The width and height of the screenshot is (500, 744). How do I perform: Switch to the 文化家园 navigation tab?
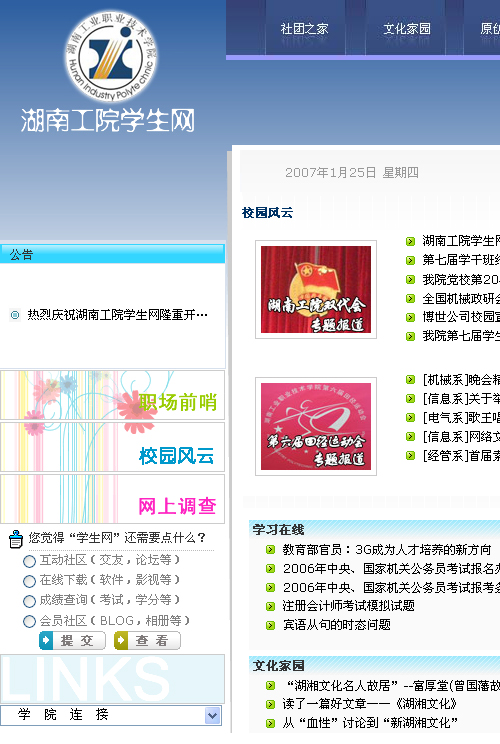point(407,29)
